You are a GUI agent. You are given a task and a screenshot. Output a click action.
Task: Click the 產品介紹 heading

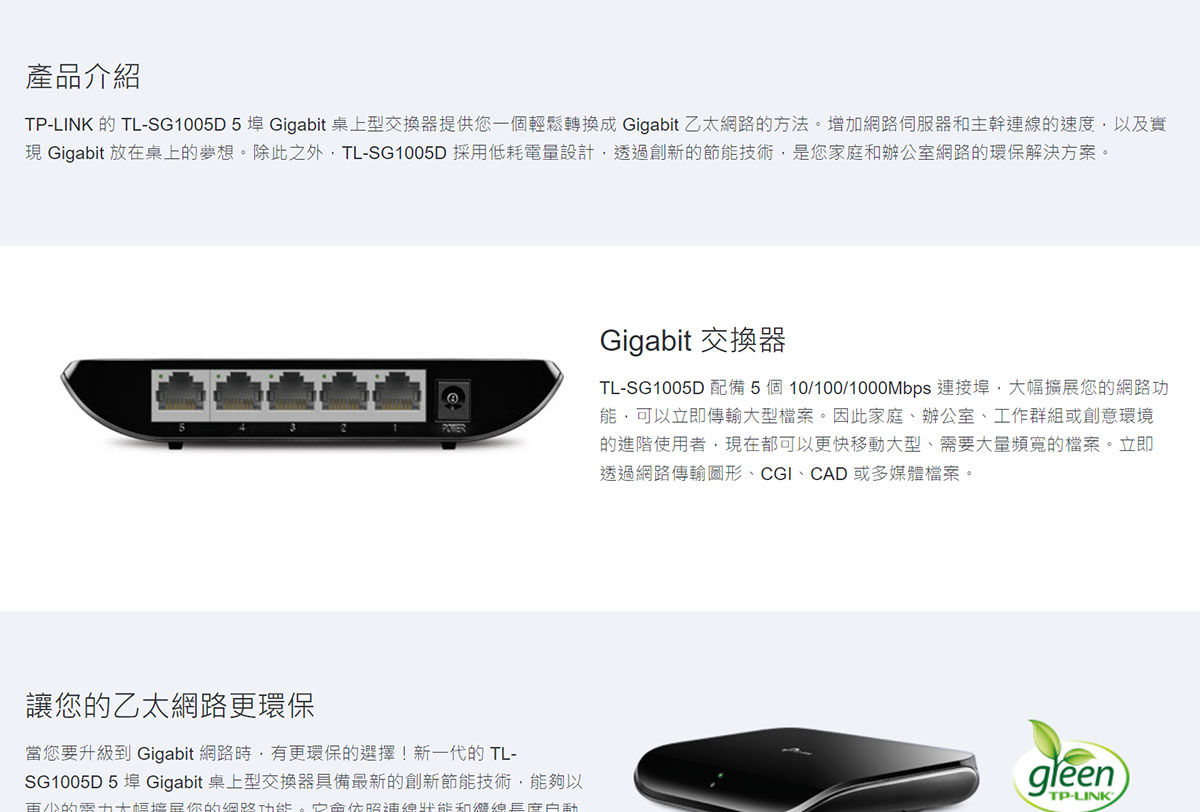(83, 76)
